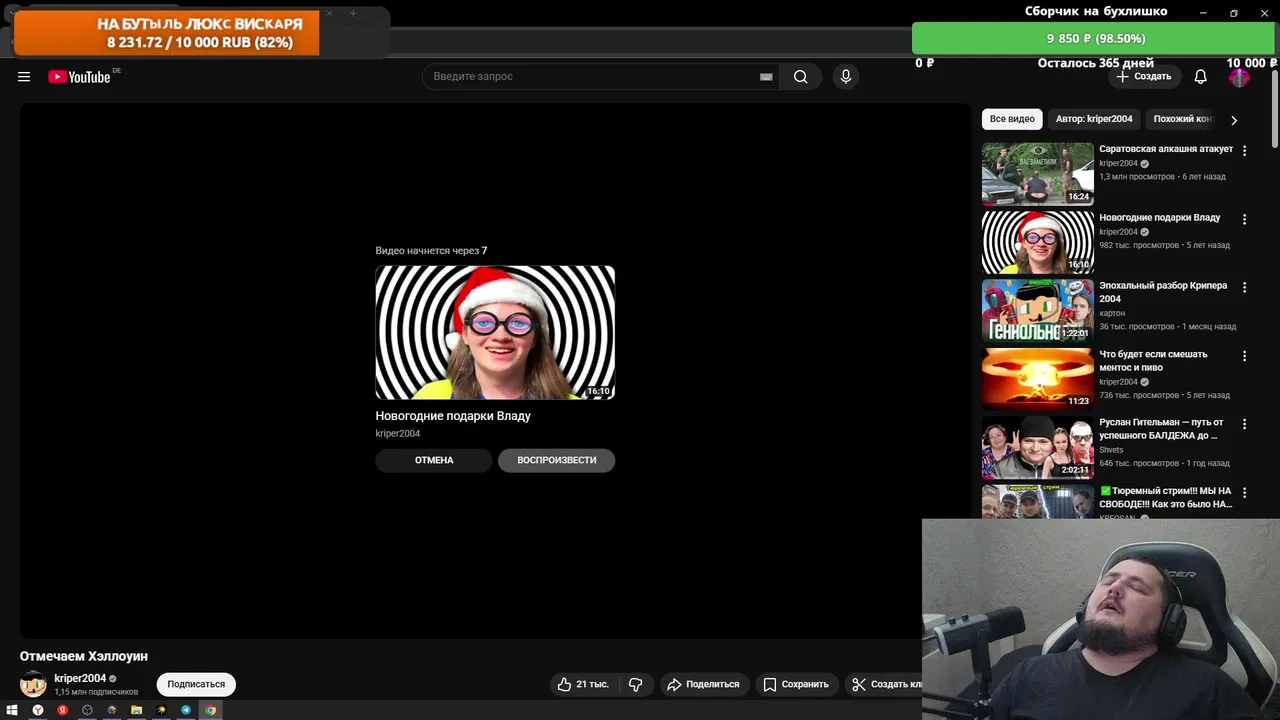Open Google Chrome from taskbar
The width and height of the screenshot is (1280, 720).
211,710
